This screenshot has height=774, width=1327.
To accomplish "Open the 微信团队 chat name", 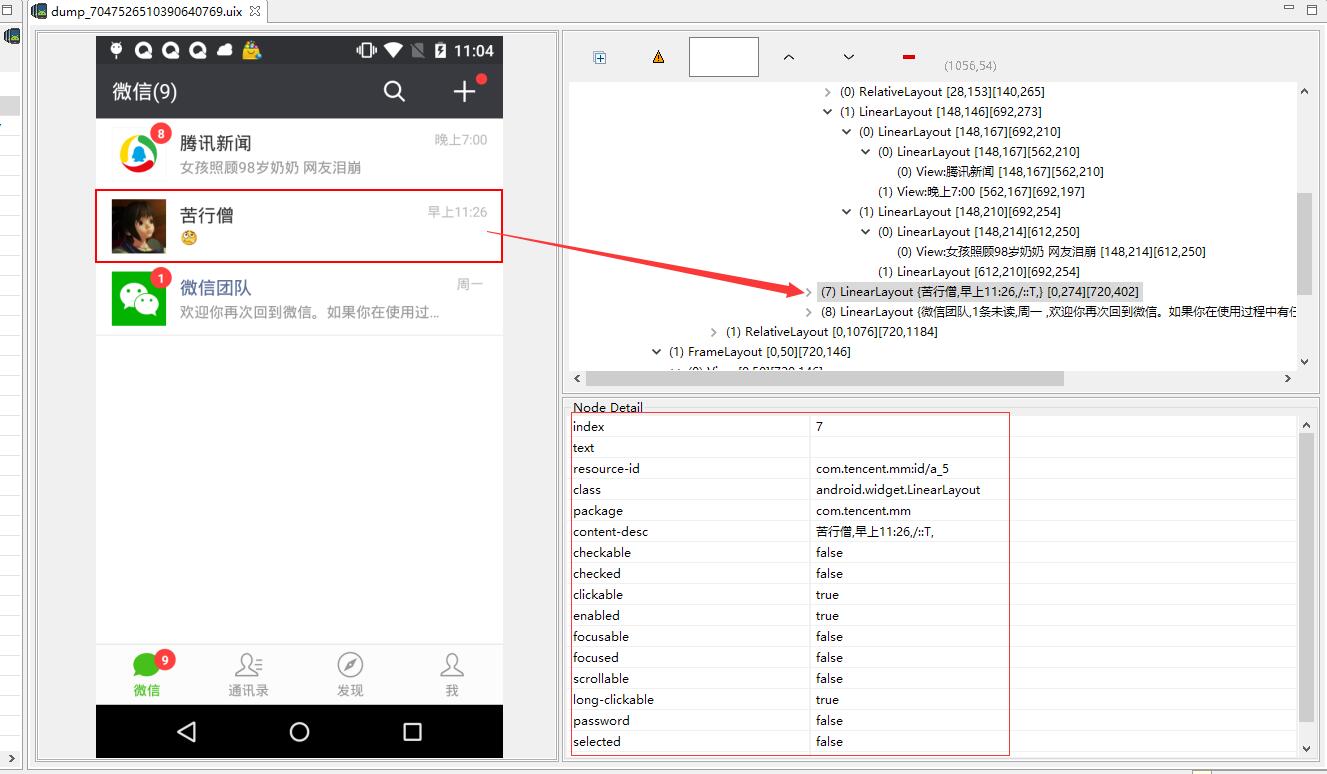I will coord(216,288).
